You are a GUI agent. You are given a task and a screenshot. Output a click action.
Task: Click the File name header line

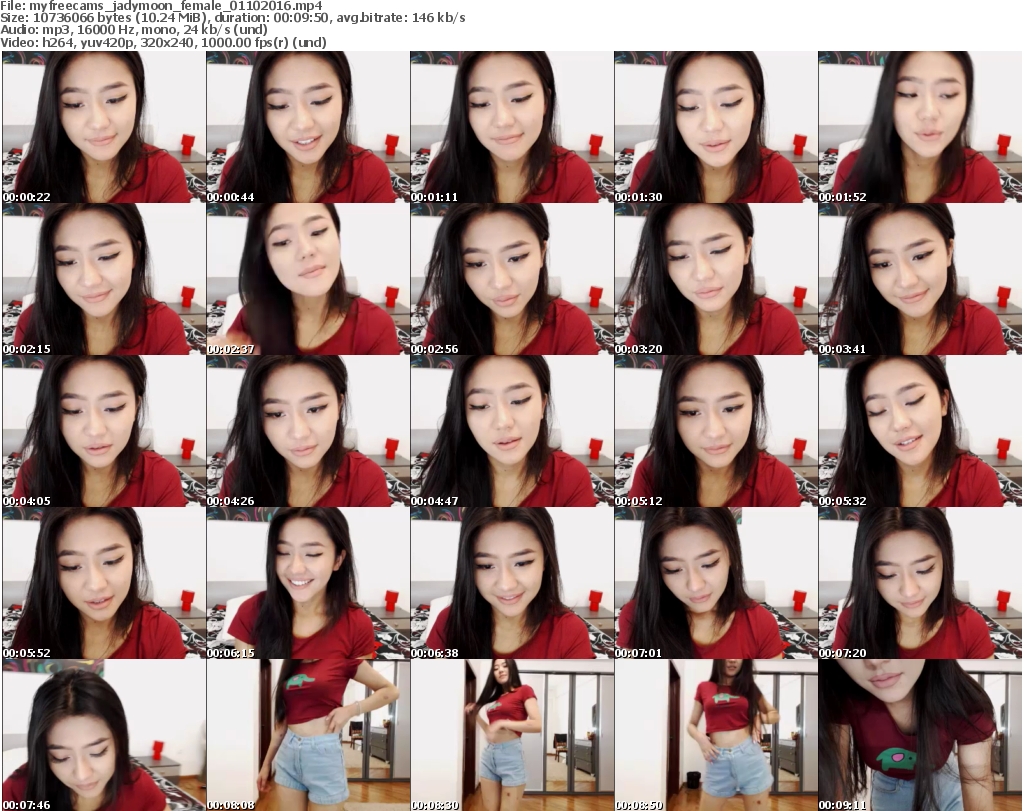(x=161, y=6)
